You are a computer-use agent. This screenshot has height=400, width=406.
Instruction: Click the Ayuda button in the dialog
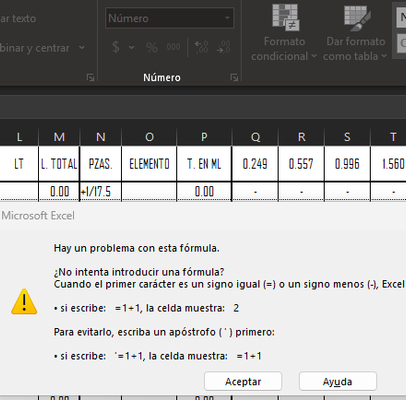coord(338,381)
